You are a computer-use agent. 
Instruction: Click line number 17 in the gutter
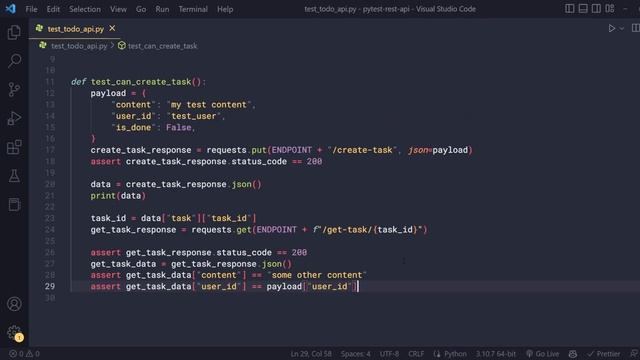click(x=50, y=150)
